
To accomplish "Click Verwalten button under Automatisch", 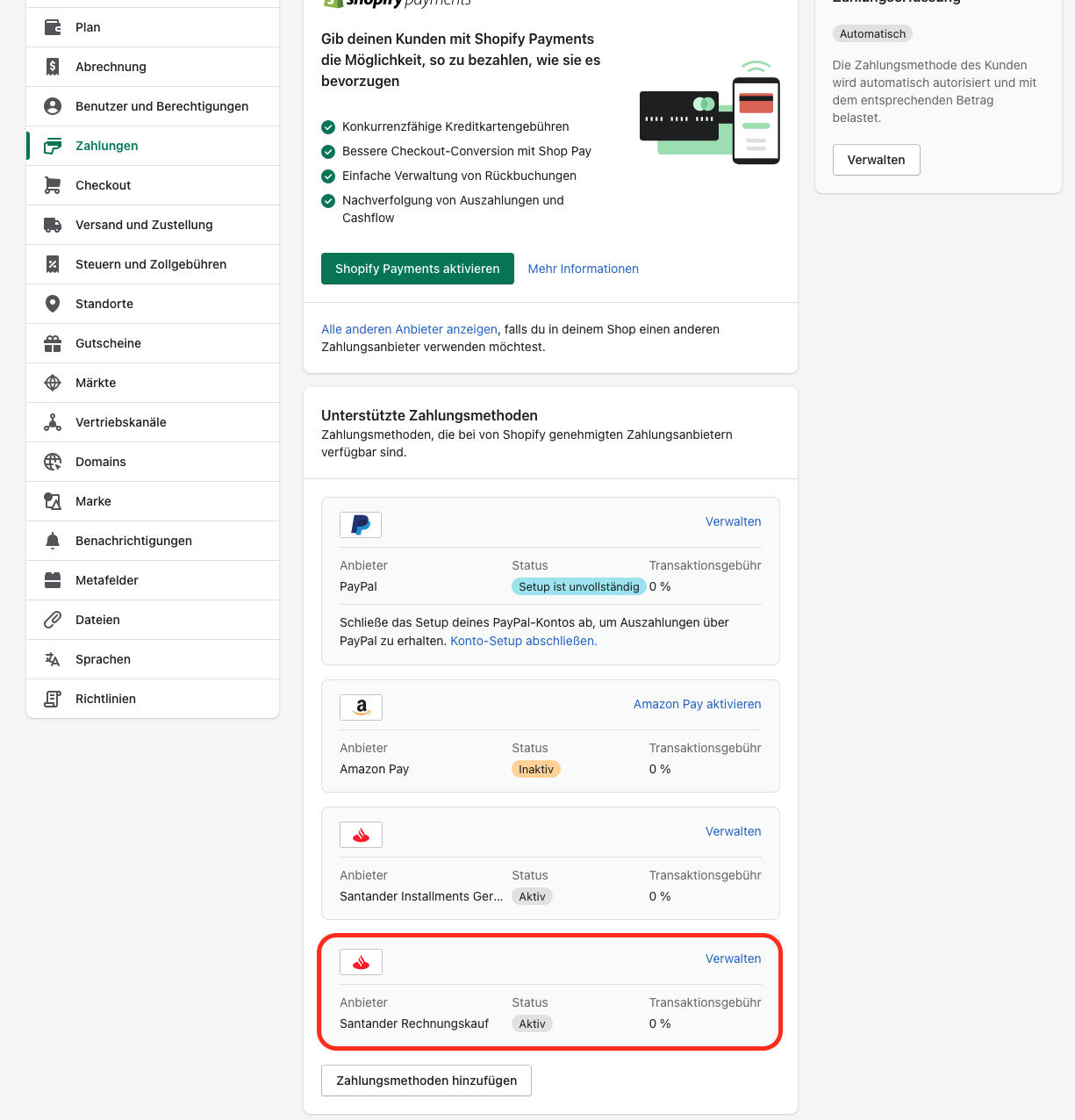I will pyautogui.click(x=876, y=160).
